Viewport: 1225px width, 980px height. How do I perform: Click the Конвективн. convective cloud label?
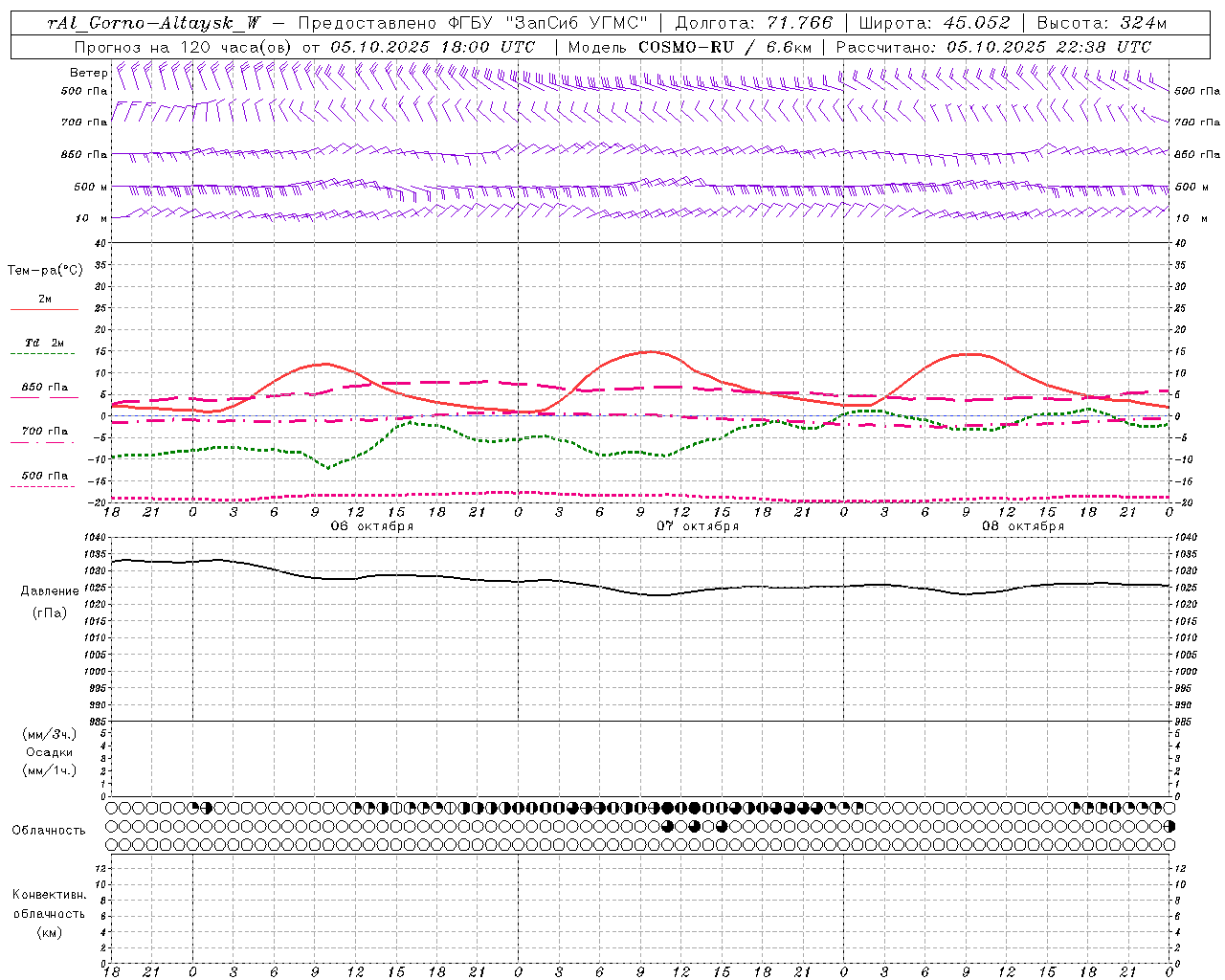pyautogui.click(x=49, y=895)
